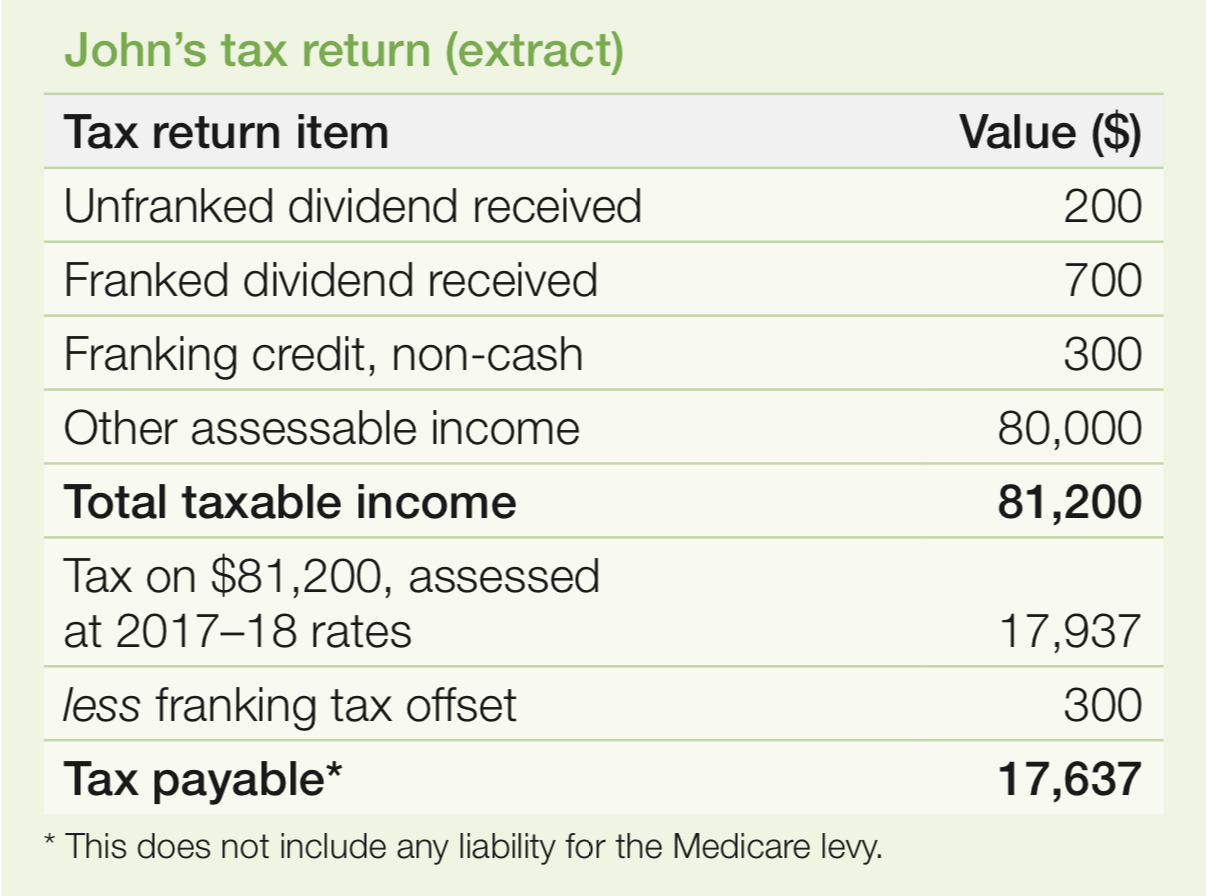Click the "Unfranked dividend received" row label
1206x896 pixels.
(x=353, y=206)
